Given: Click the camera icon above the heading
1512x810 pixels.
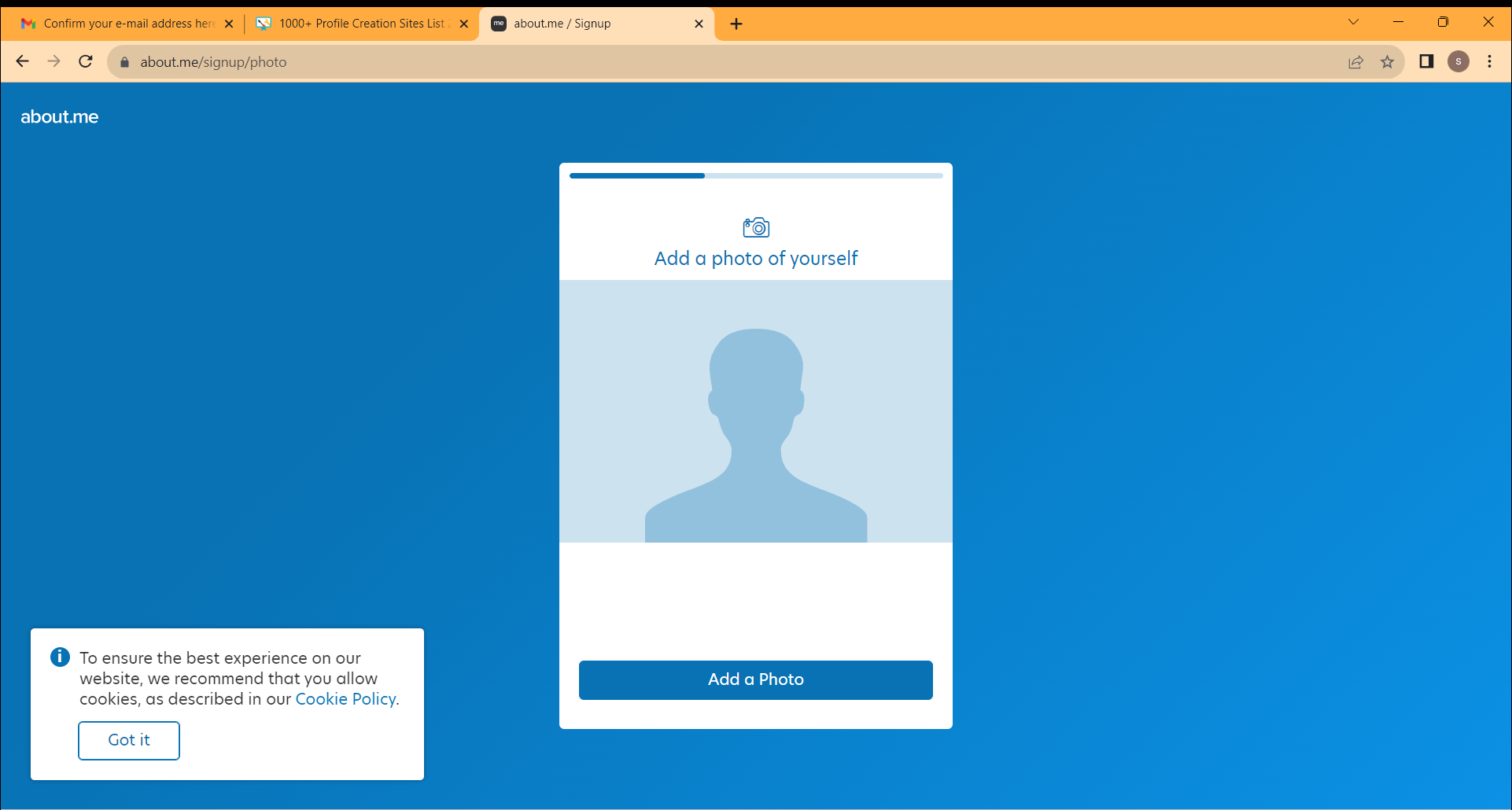Looking at the screenshot, I should click(755, 227).
